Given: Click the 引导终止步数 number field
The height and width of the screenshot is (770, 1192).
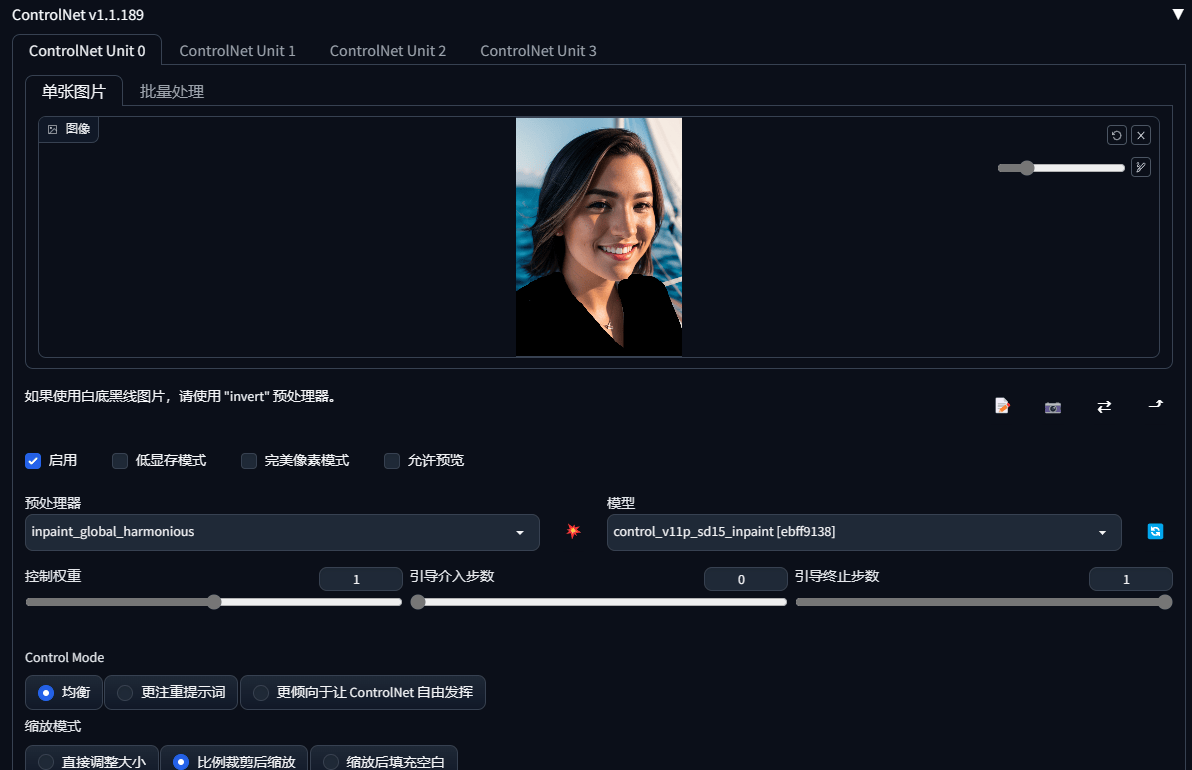Looking at the screenshot, I should tap(1130, 579).
